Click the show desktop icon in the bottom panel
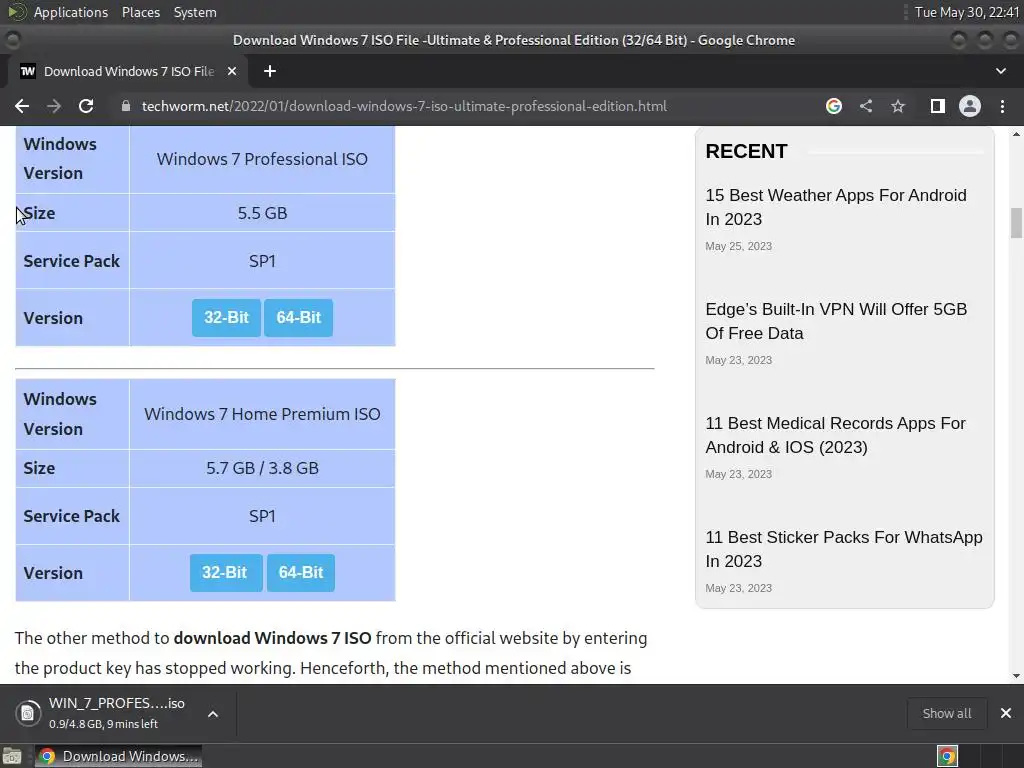The width and height of the screenshot is (1024, 768). 12,756
